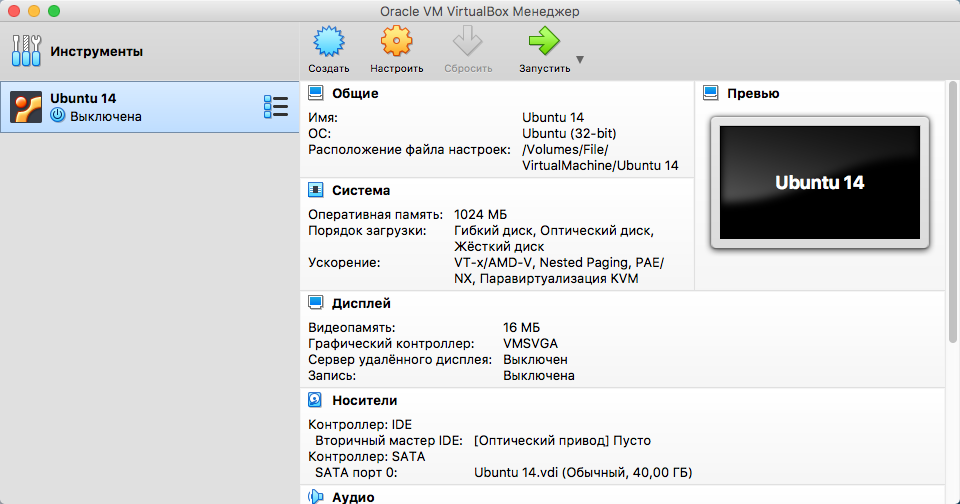Click the Ubuntu 14 OS logo icon
The image size is (960, 504).
(26, 107)
